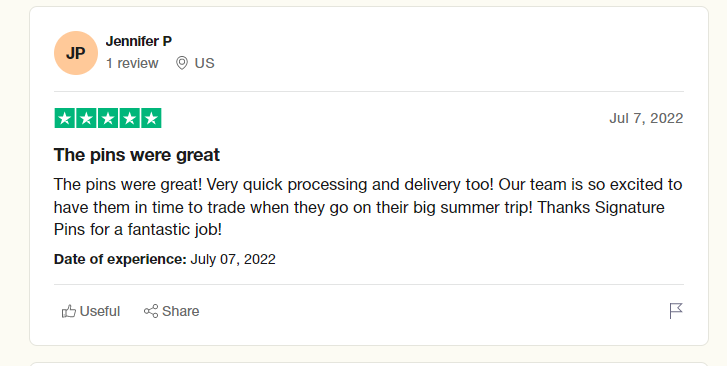Click the 'July 07, 2022' experience date
Screen dimensions: 727x366
pyautogui.click(x=233, y=259)
